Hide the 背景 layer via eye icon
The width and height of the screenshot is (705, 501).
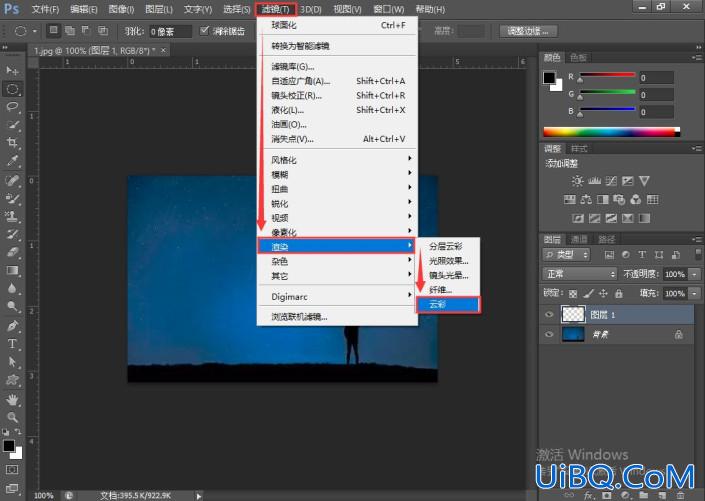point(549,334)
